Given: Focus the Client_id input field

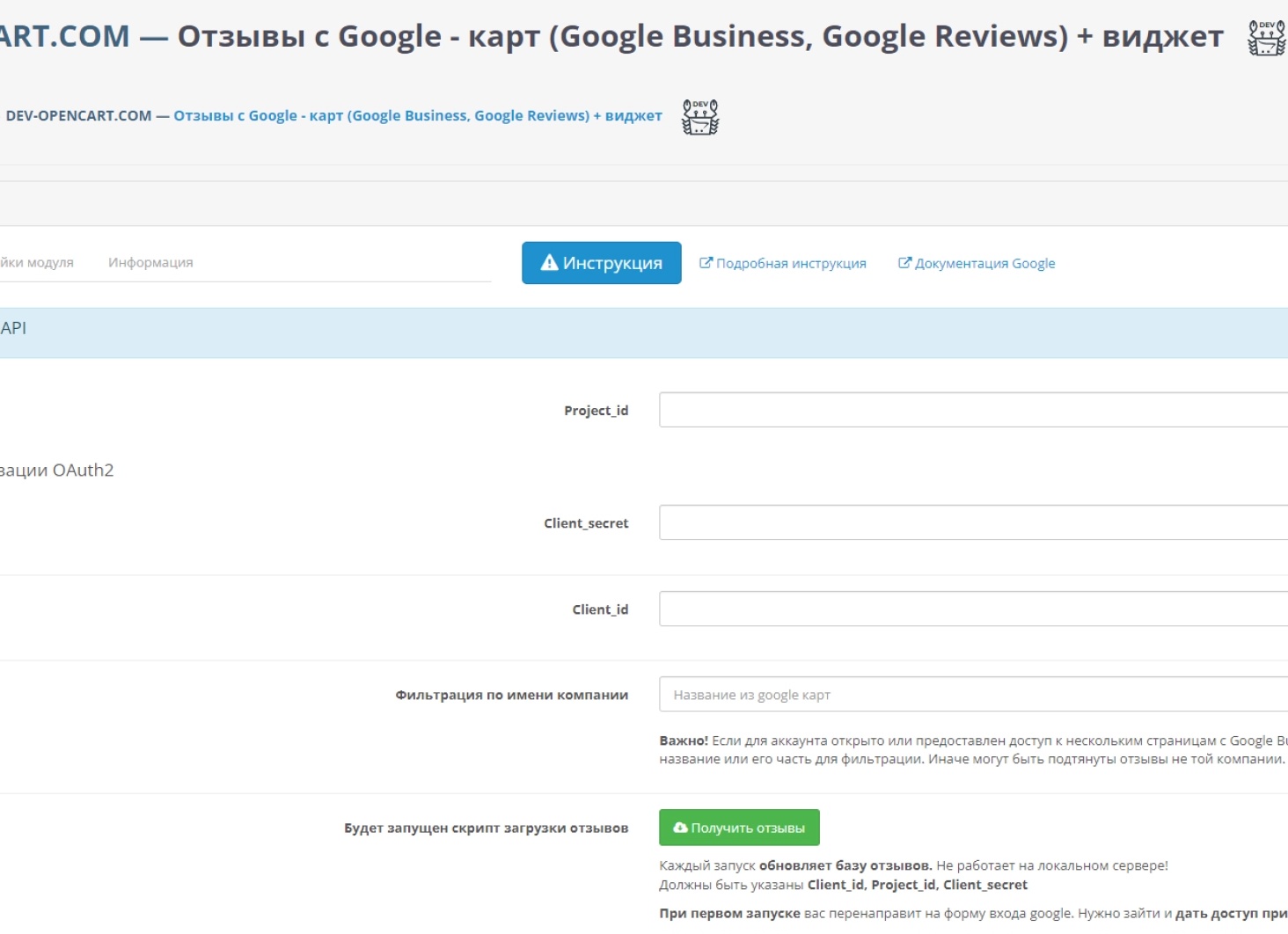Looking at the screenshot, I should click(973, 609).
